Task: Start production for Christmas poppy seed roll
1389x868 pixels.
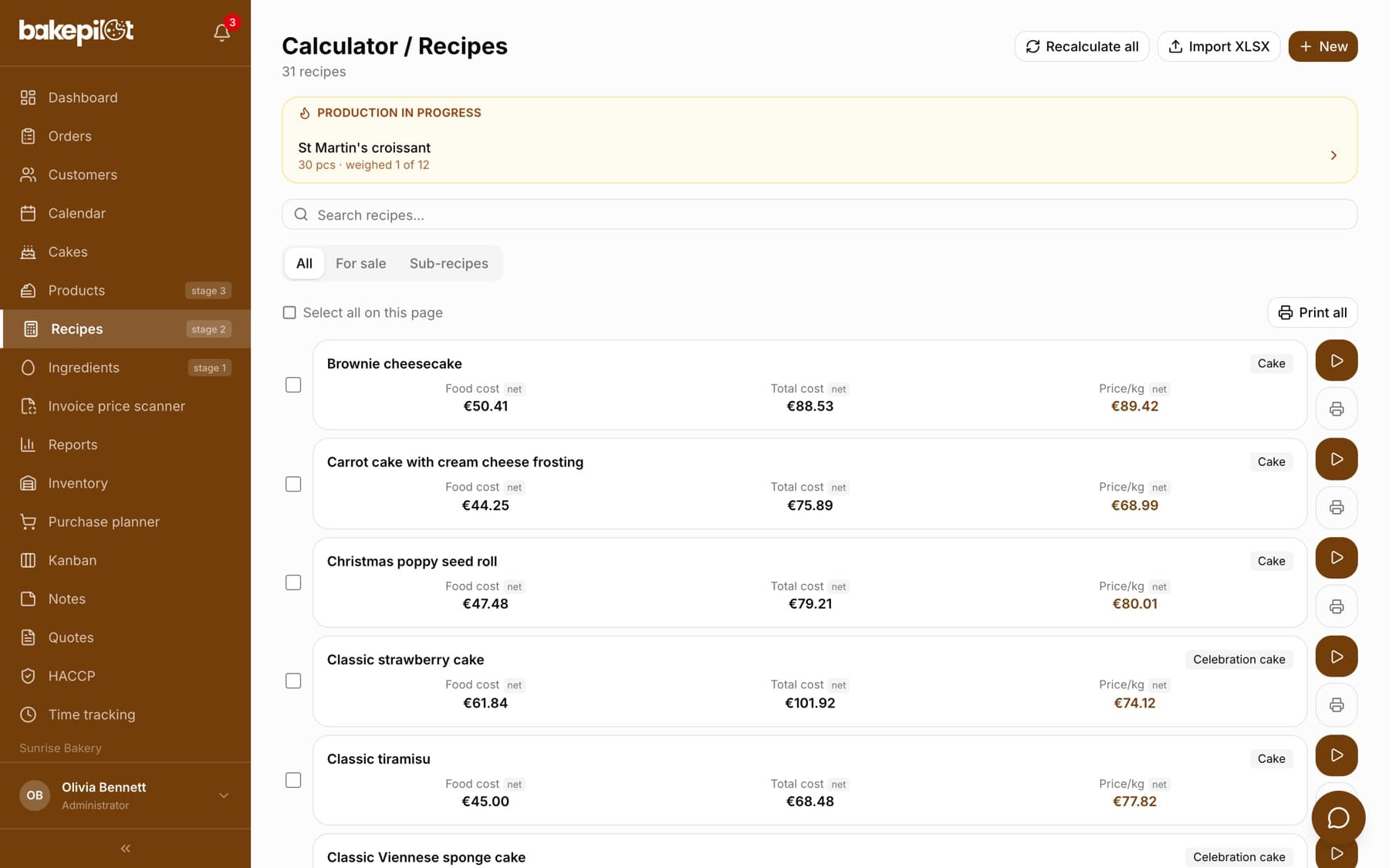Action: (1337, 558)
